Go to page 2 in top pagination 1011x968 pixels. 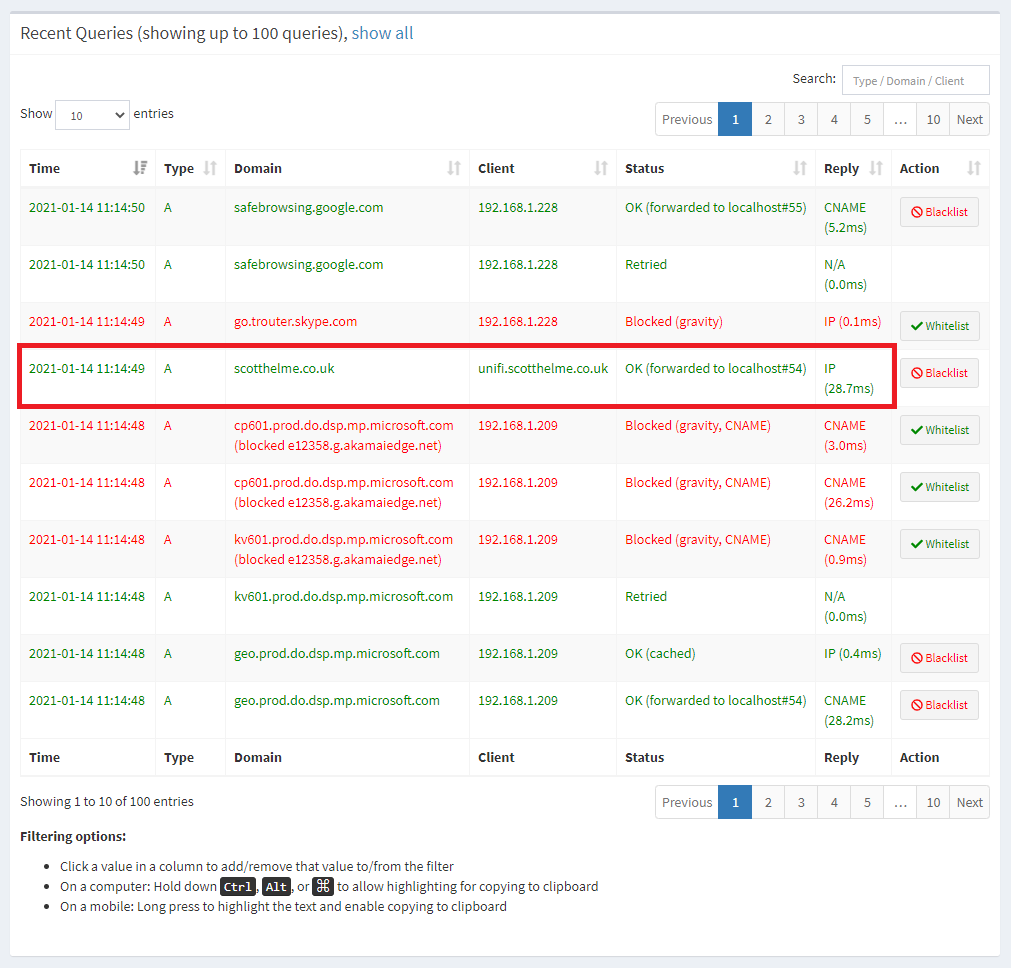tap(768, 119)
